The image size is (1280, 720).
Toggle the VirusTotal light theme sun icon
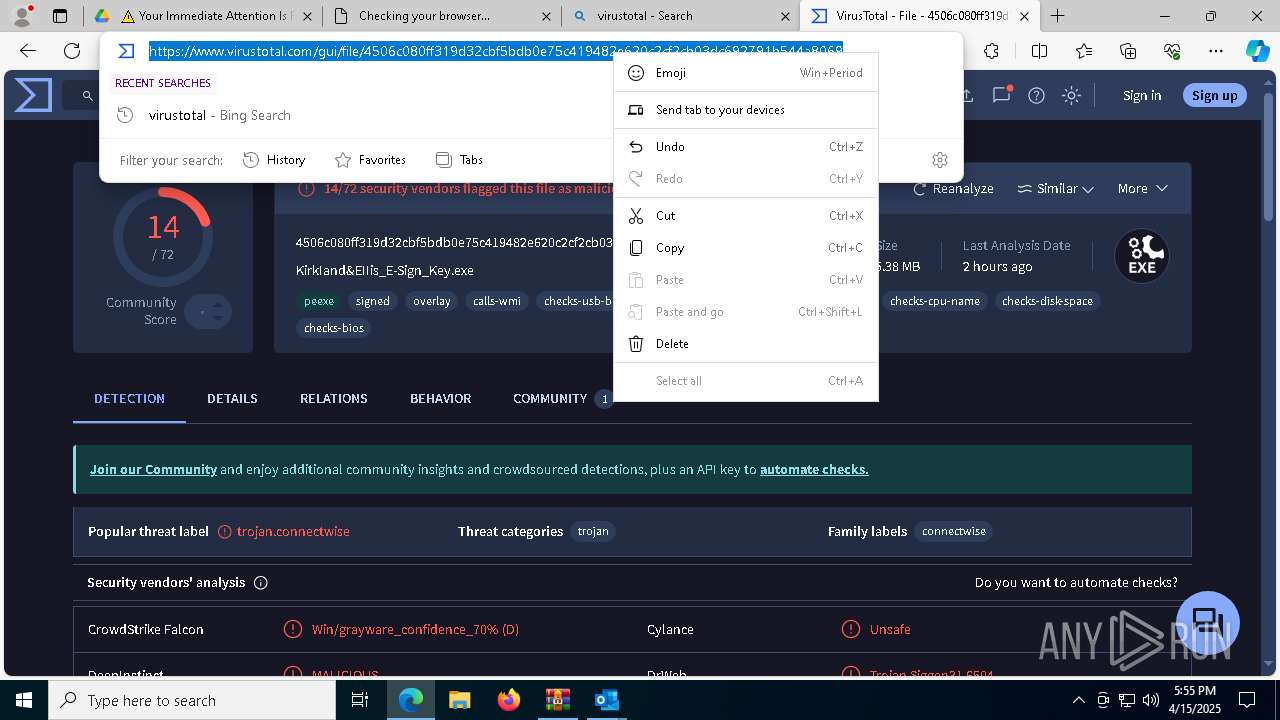[1071, 95]
